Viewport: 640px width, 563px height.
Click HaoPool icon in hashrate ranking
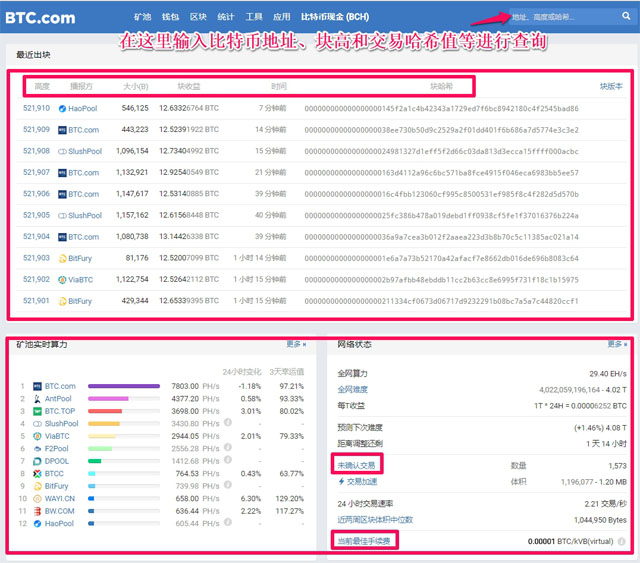(37, 523)
